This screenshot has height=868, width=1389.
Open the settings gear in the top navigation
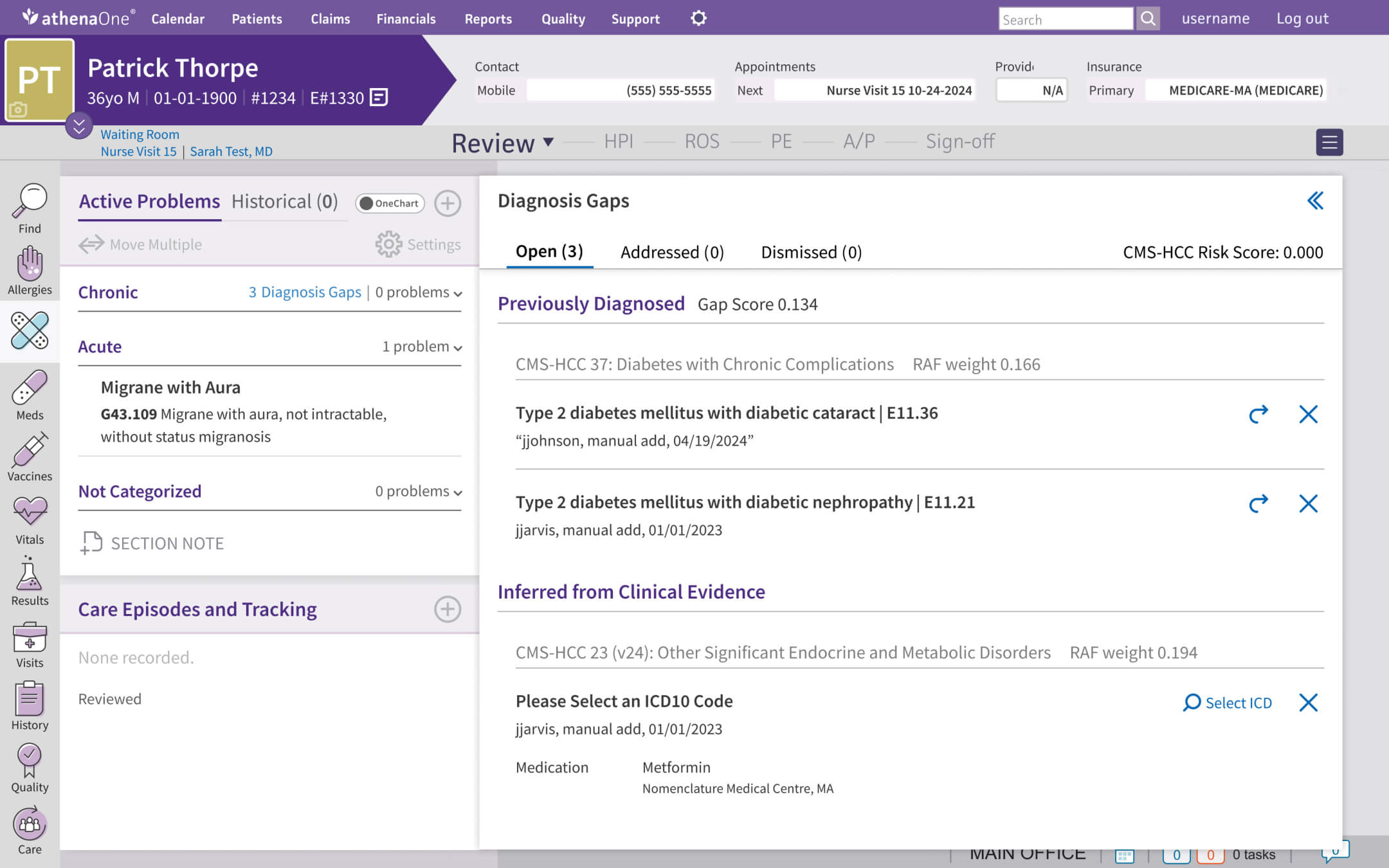point(698,19)
